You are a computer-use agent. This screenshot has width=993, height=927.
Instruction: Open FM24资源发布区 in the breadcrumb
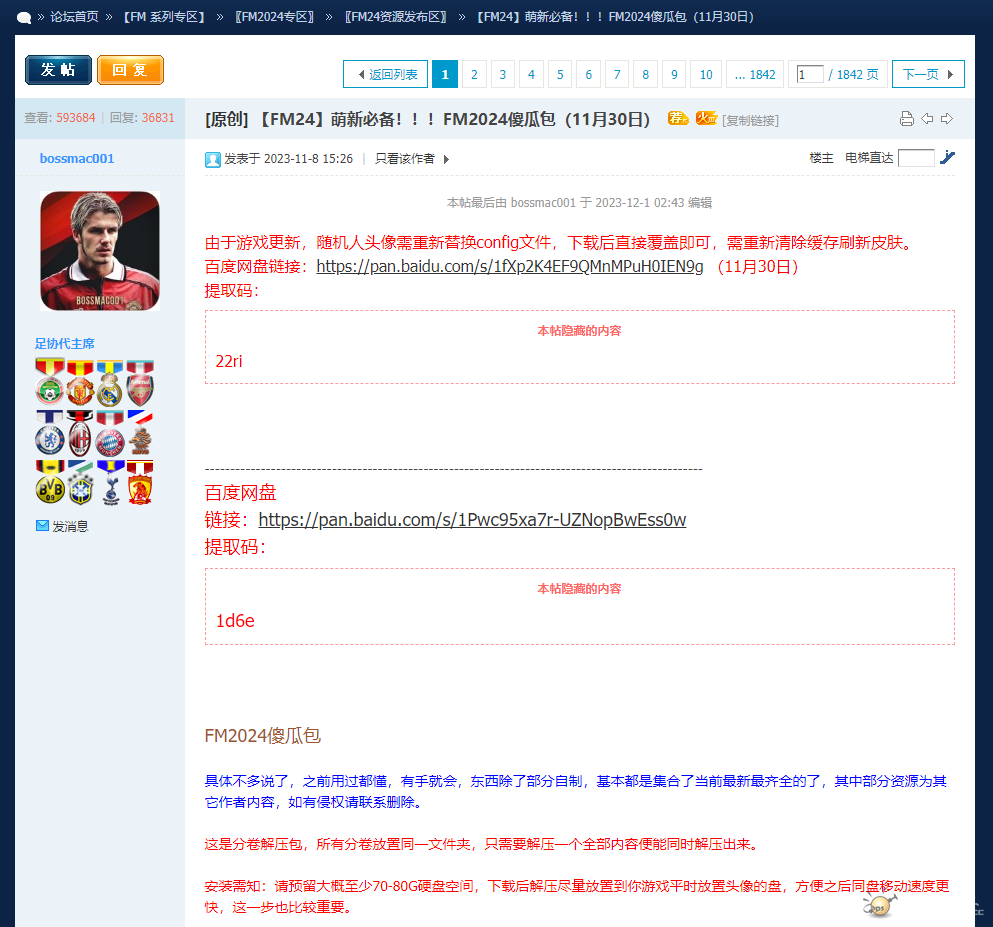[396, 17]
